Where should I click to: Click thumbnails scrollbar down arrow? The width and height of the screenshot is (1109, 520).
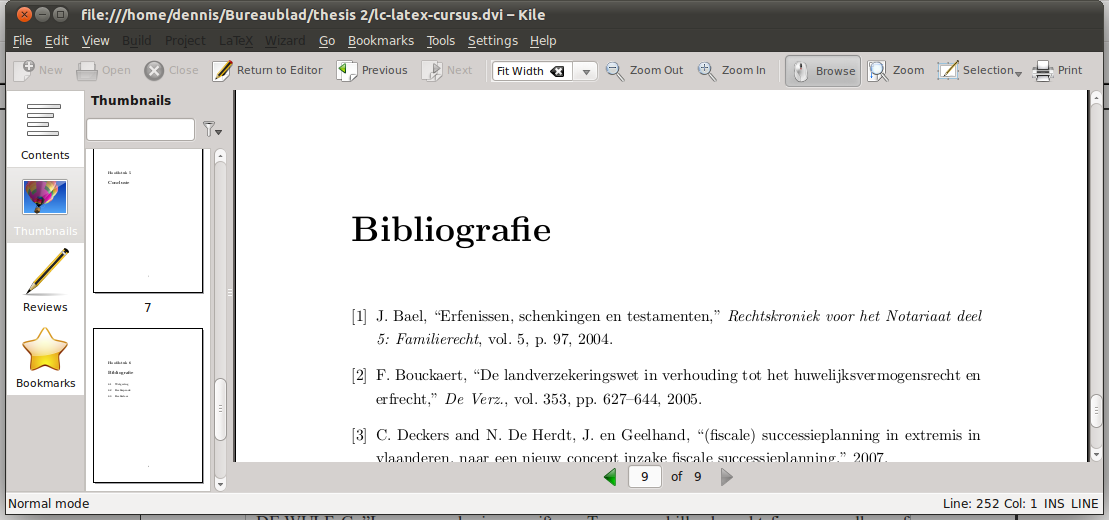click(220, 485)
